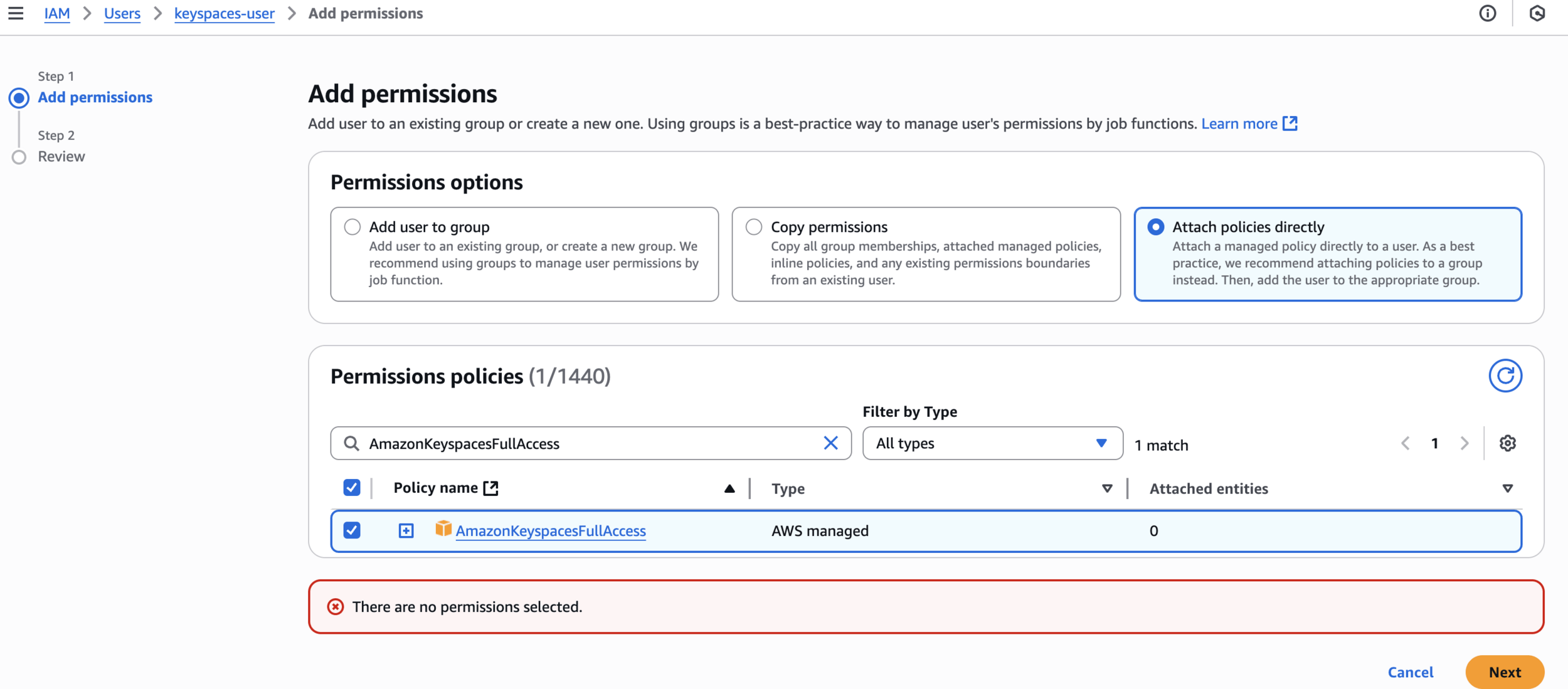Navigate to Users breadcrumb
The height and width of the screenshot is (689, 1568).
click(x=122, y=13)
